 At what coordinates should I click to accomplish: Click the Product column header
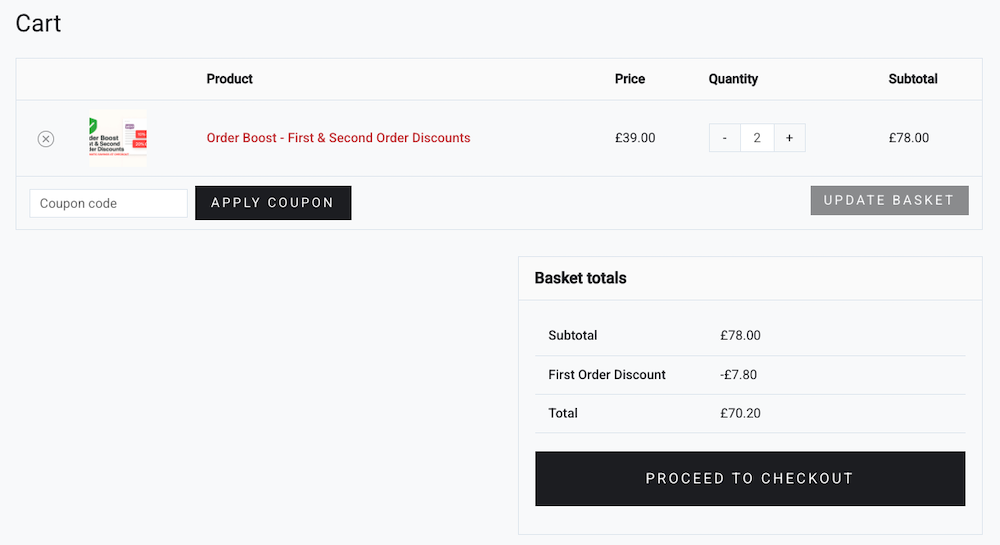tap(229, 79)
